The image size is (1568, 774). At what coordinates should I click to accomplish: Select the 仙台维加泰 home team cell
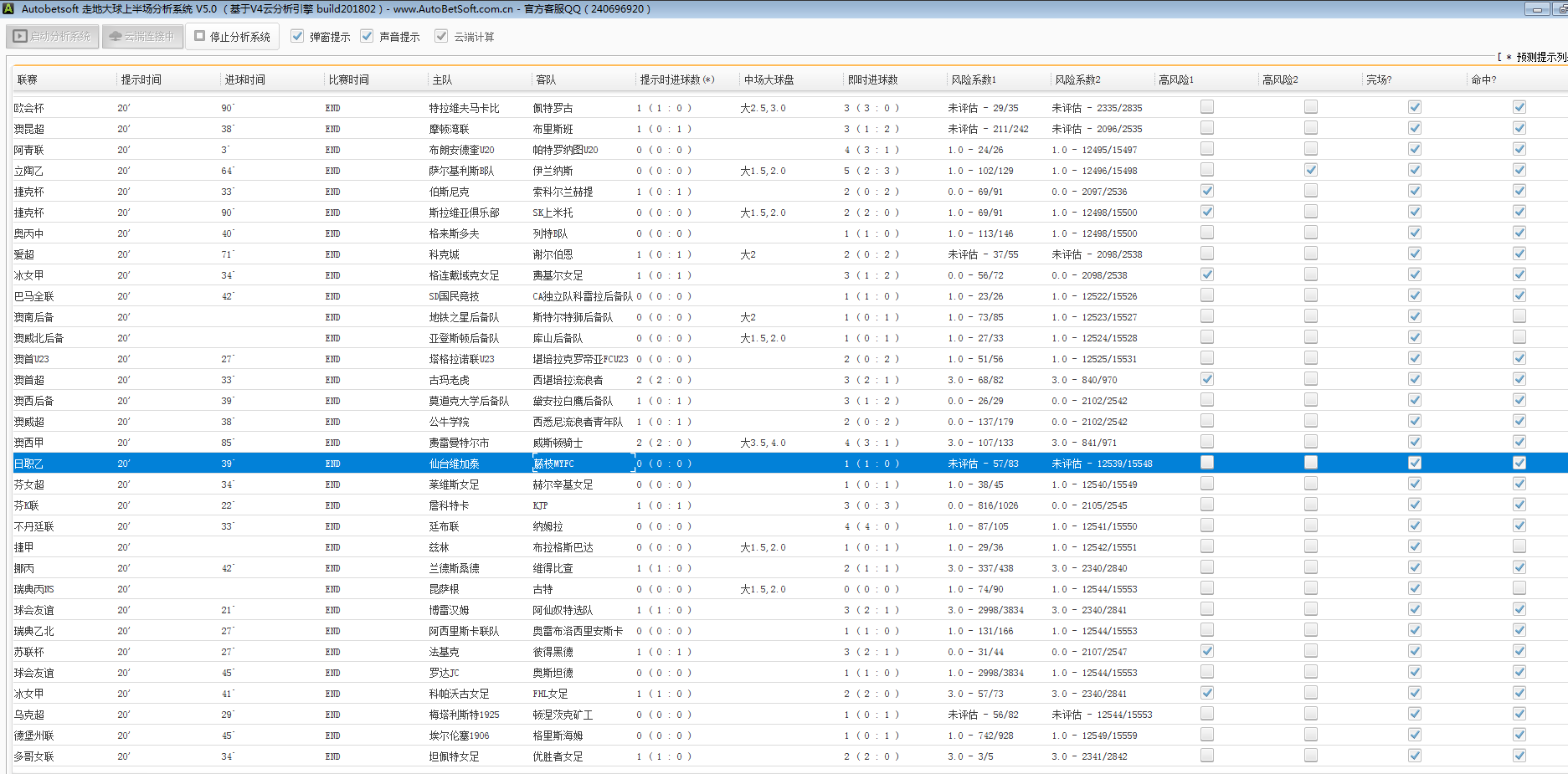(455, 464)
